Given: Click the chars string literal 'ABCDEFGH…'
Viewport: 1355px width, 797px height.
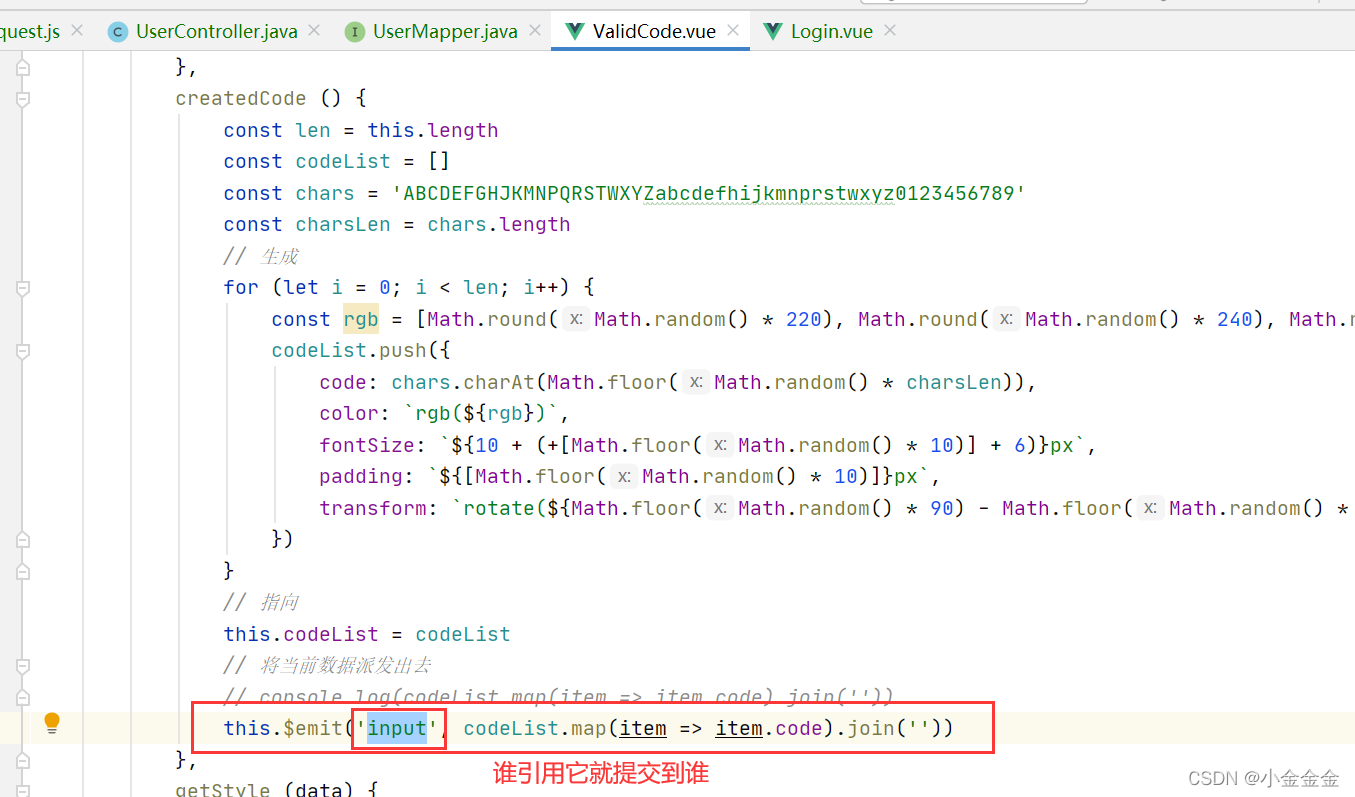Looking at the screenshot, I should 708,193.
